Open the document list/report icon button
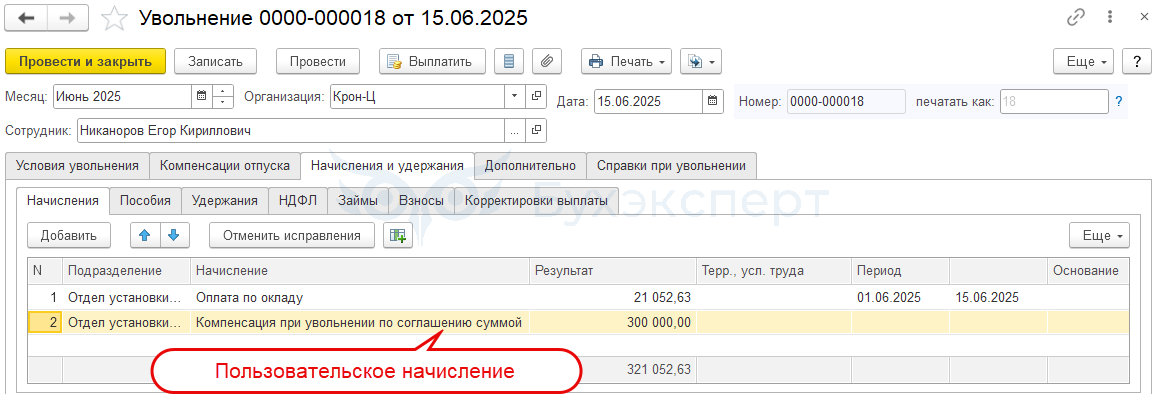 point(508,61)
